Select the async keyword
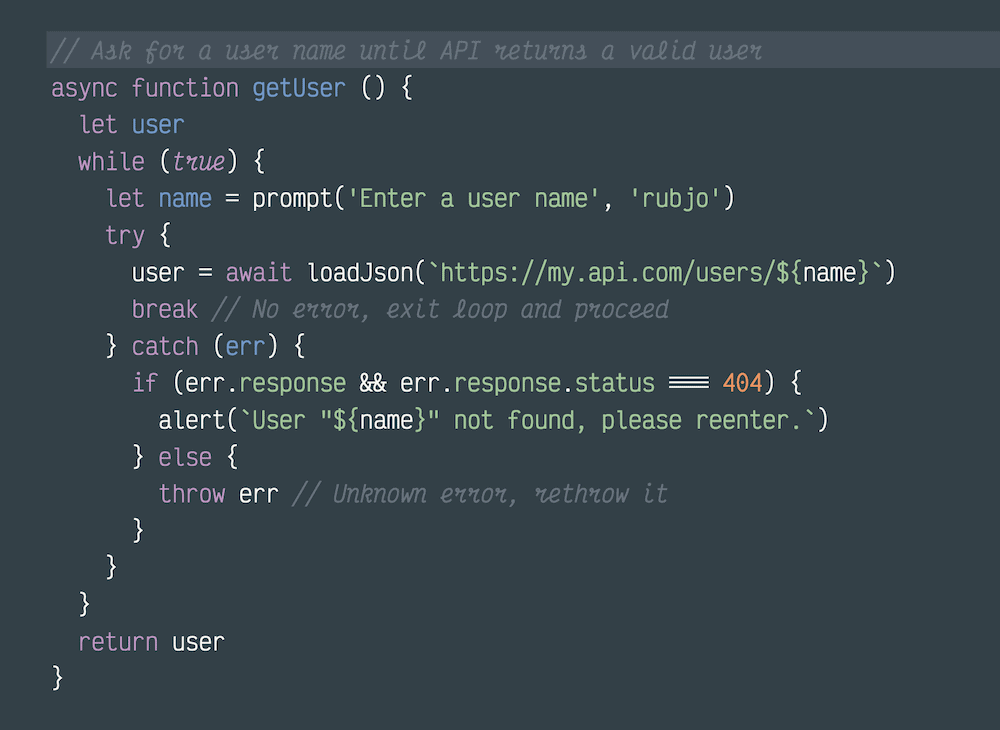Screen dimensions: 1000x730 [x=84, y=88]
